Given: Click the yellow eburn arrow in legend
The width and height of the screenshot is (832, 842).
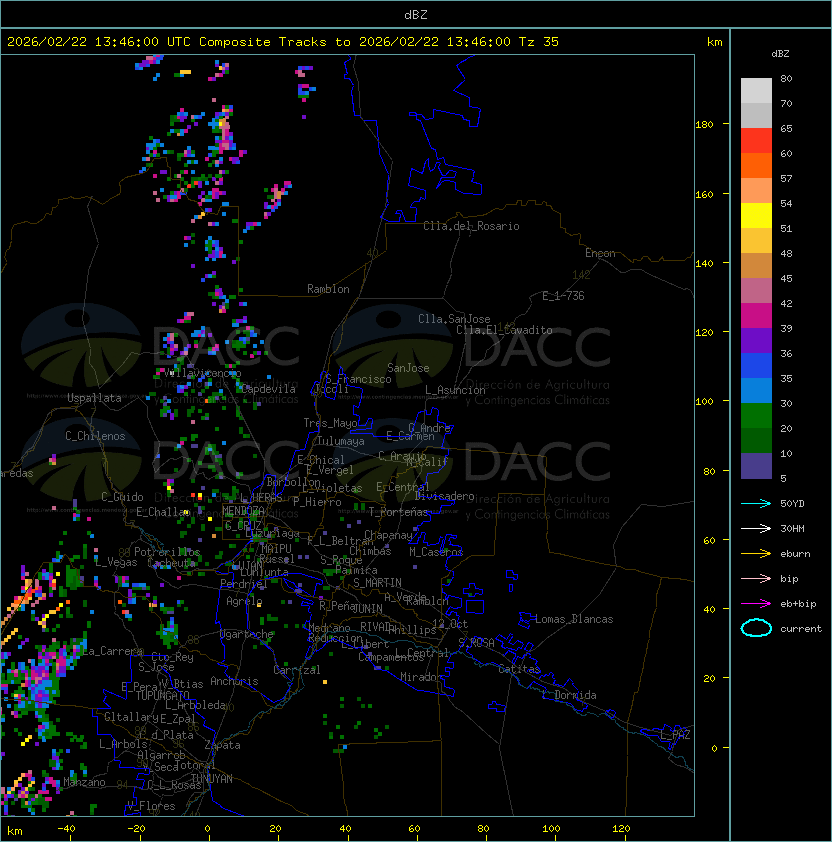Looking at the screenshot, I should [756, 554].
